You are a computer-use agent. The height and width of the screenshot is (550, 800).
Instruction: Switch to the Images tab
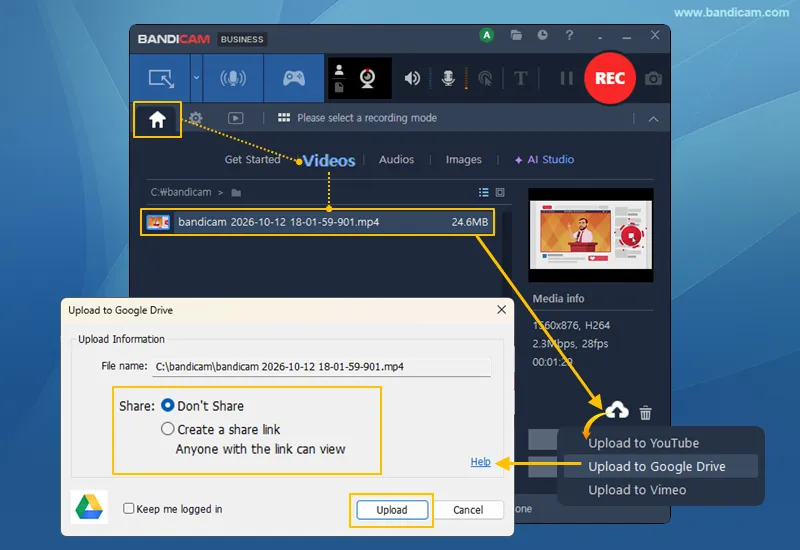point(463,160)
